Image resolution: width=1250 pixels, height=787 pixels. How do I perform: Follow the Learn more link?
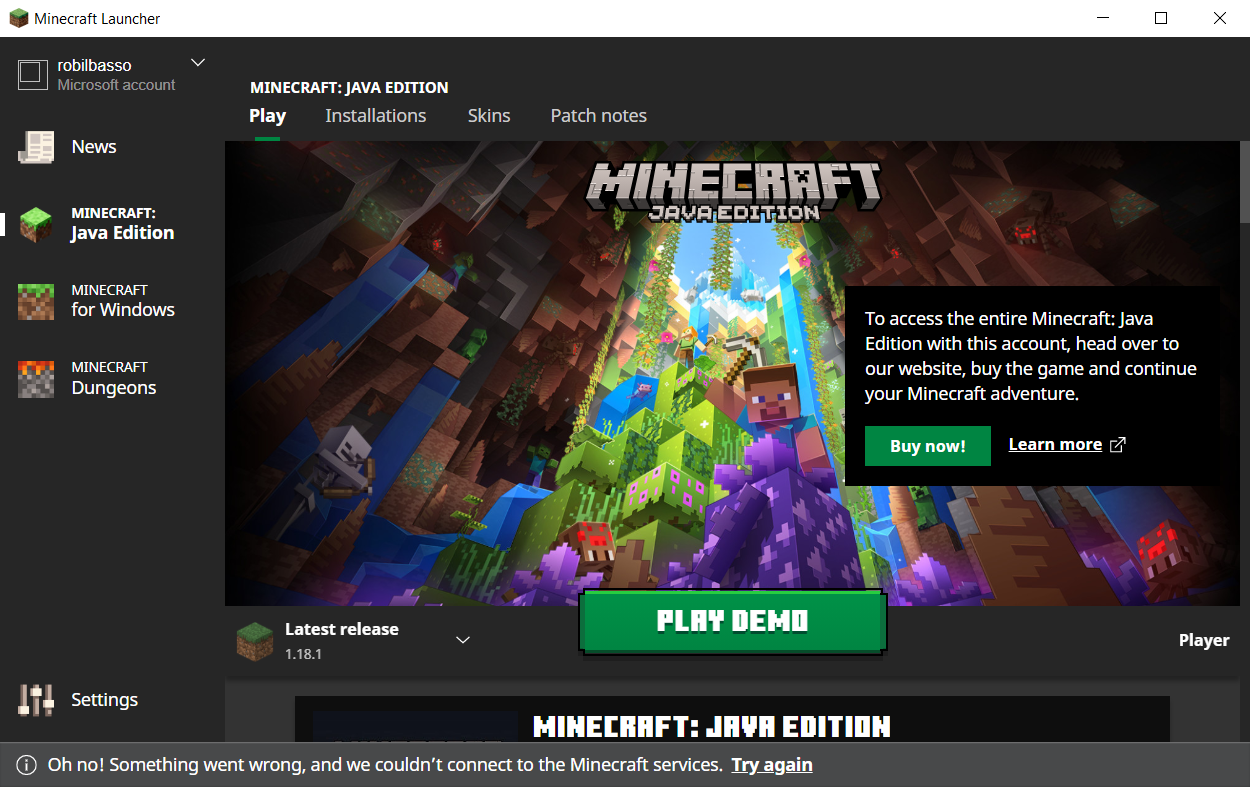point(1055,445)
